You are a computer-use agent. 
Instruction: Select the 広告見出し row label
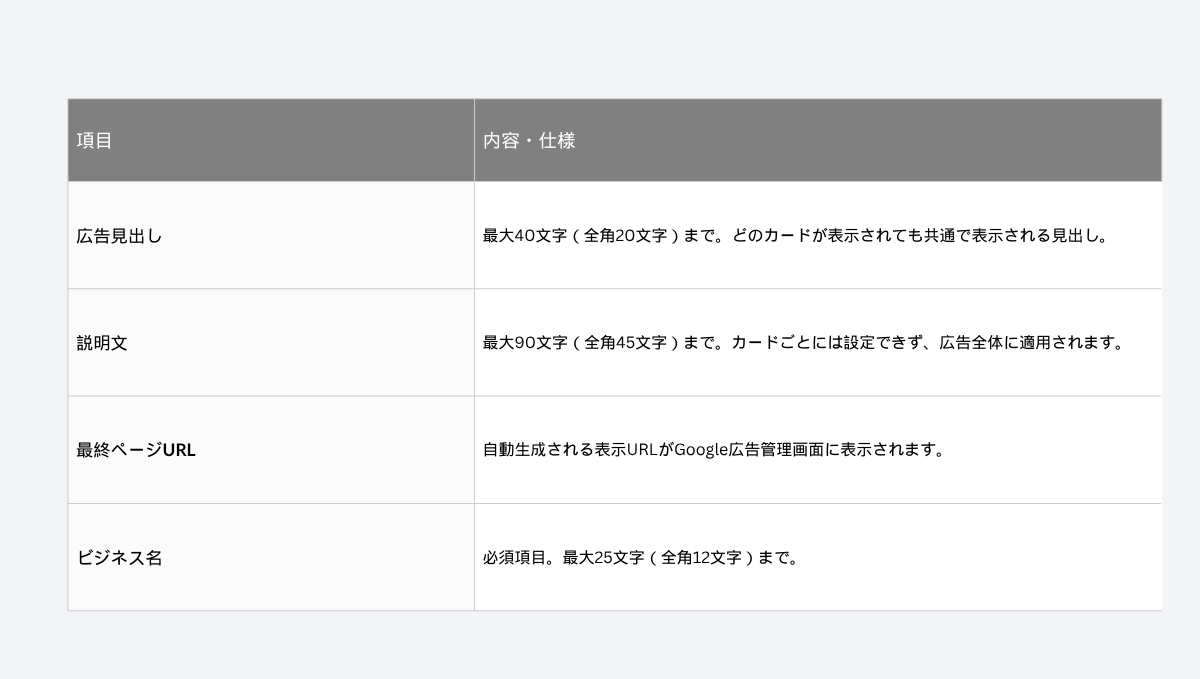pos(119,236)
